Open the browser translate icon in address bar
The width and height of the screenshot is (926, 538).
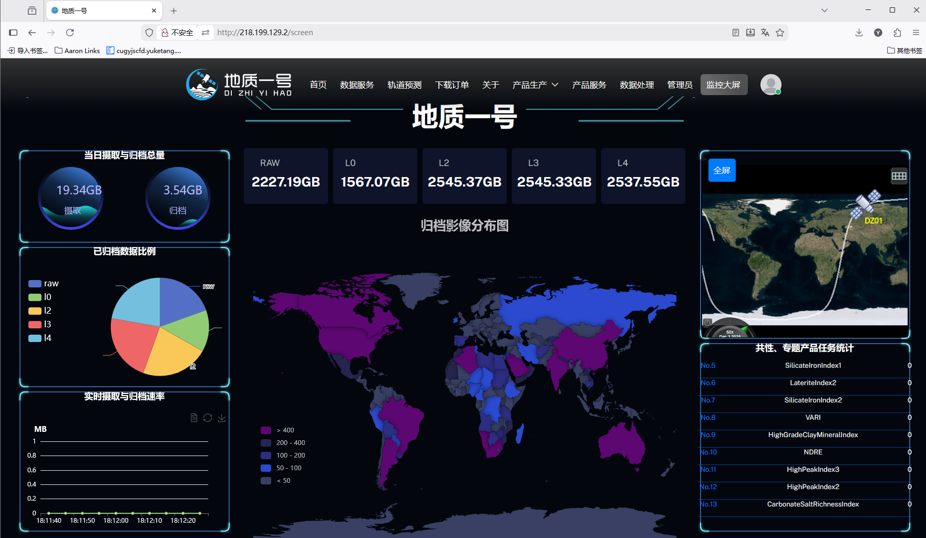765,32
